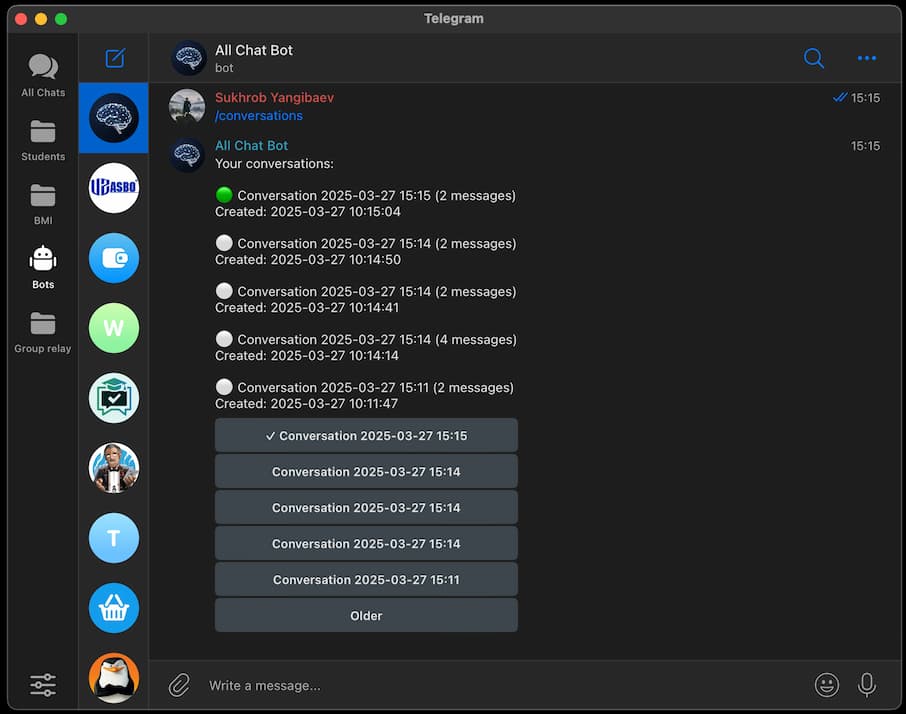Open the shopping basket chat
The width and height of the screenshot is (906, 714).
pos(113,608)
